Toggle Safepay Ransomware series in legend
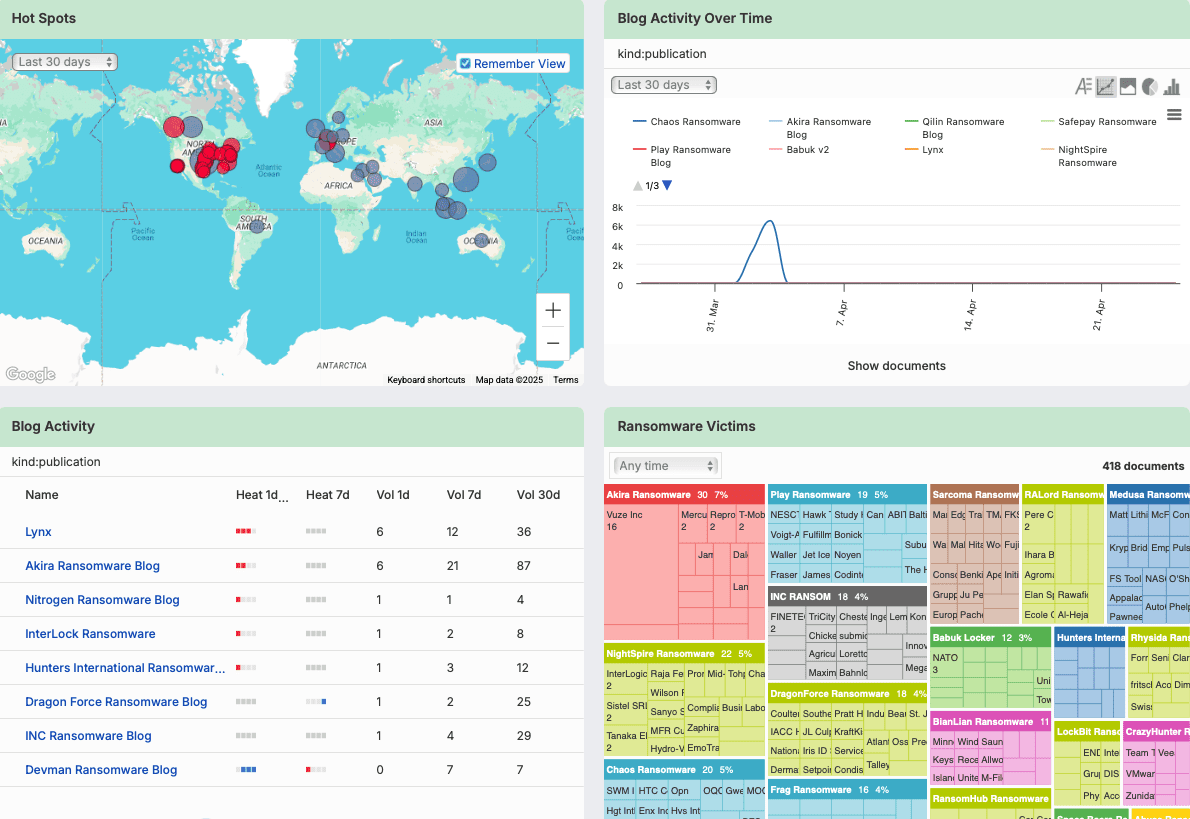The height and width of the screenshot is (819, 1190). 1099,121
